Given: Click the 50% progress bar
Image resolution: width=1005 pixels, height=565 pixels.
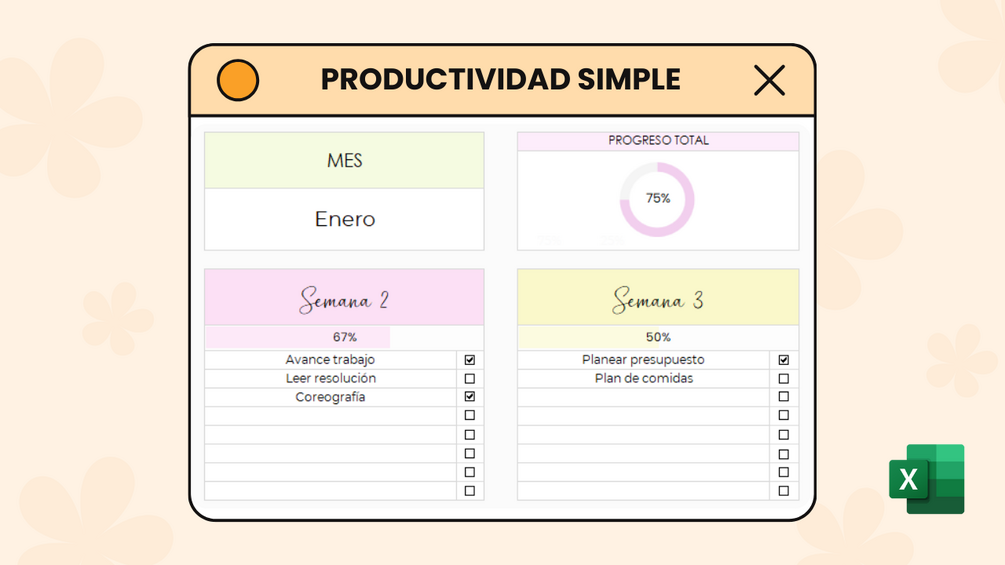Looking at the screenshot, I should point(658,337).
